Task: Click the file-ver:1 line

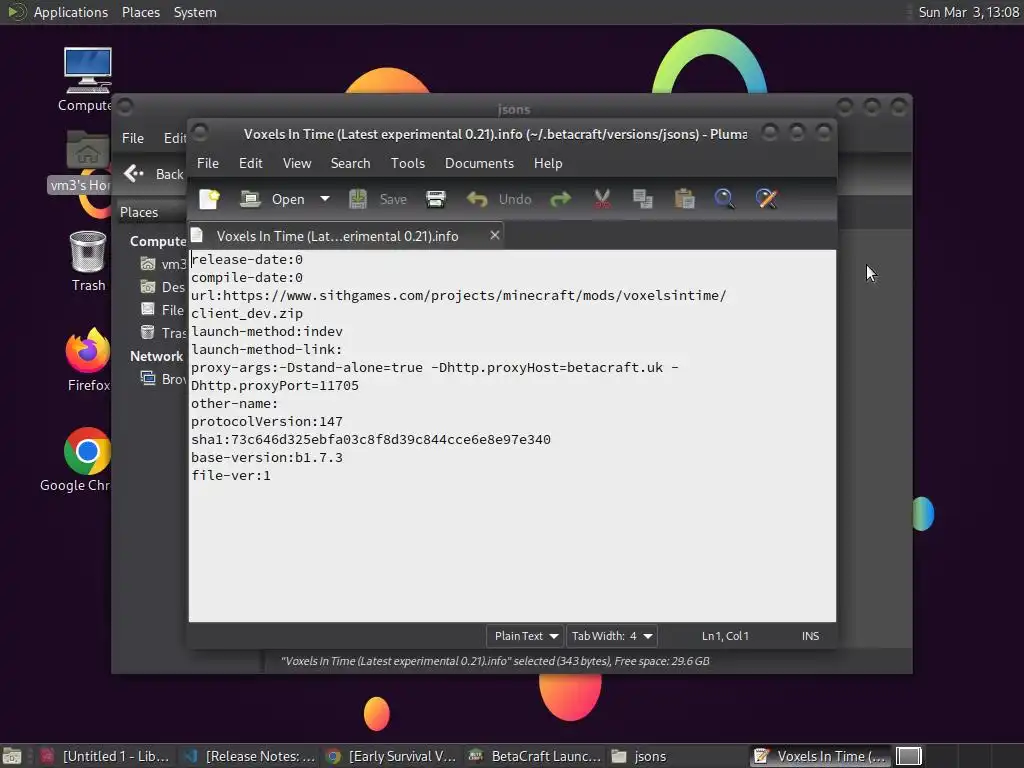Action: pyautogui.click(x=231, y=475)
